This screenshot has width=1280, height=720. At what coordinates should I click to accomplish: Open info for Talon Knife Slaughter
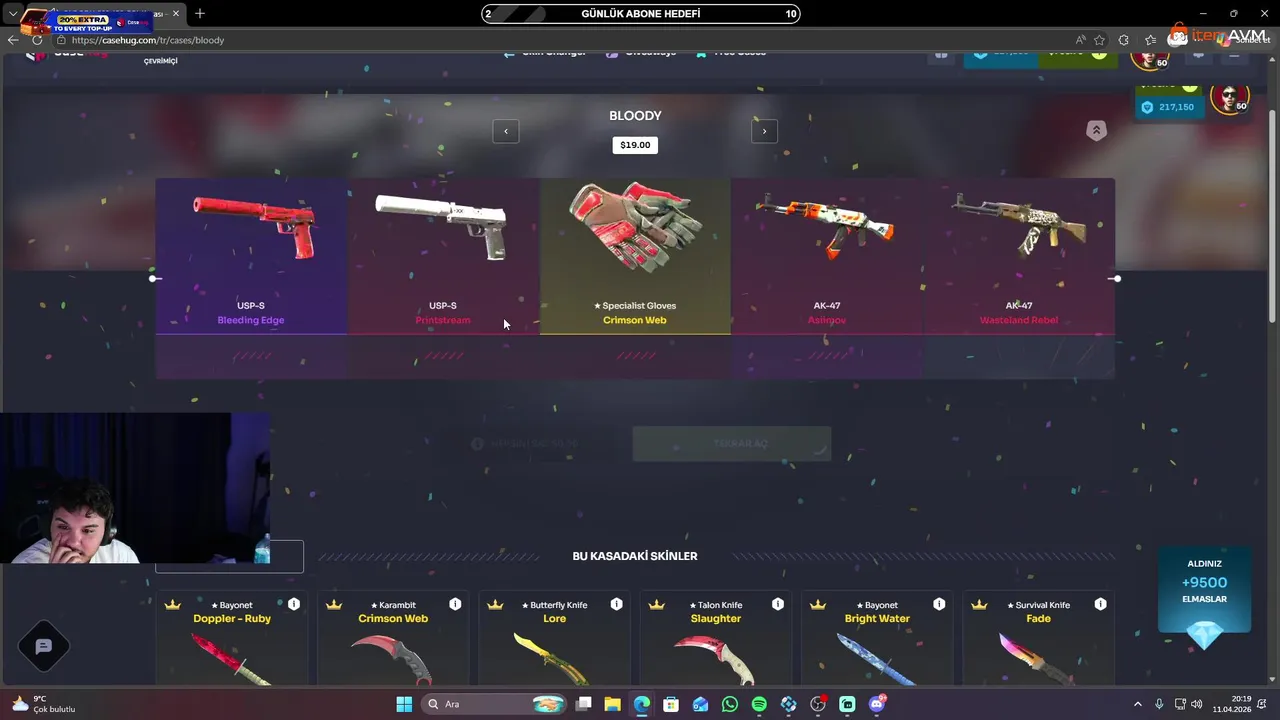click(x=778, y=604)
